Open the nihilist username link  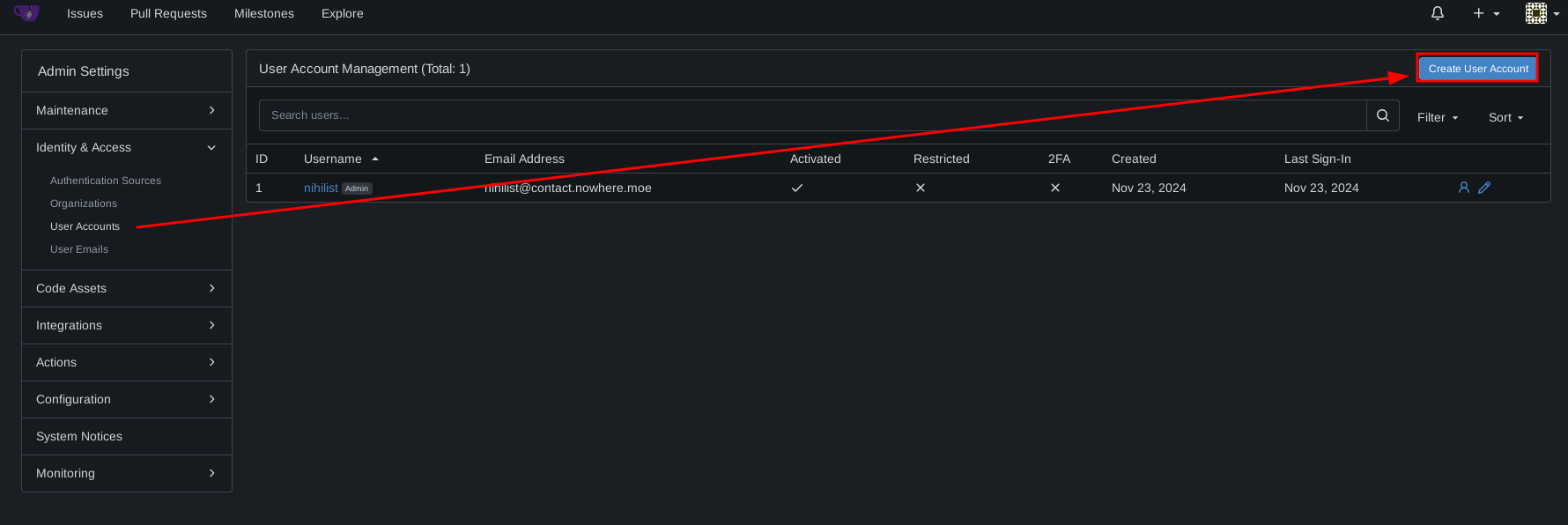[x=321, y=189]
